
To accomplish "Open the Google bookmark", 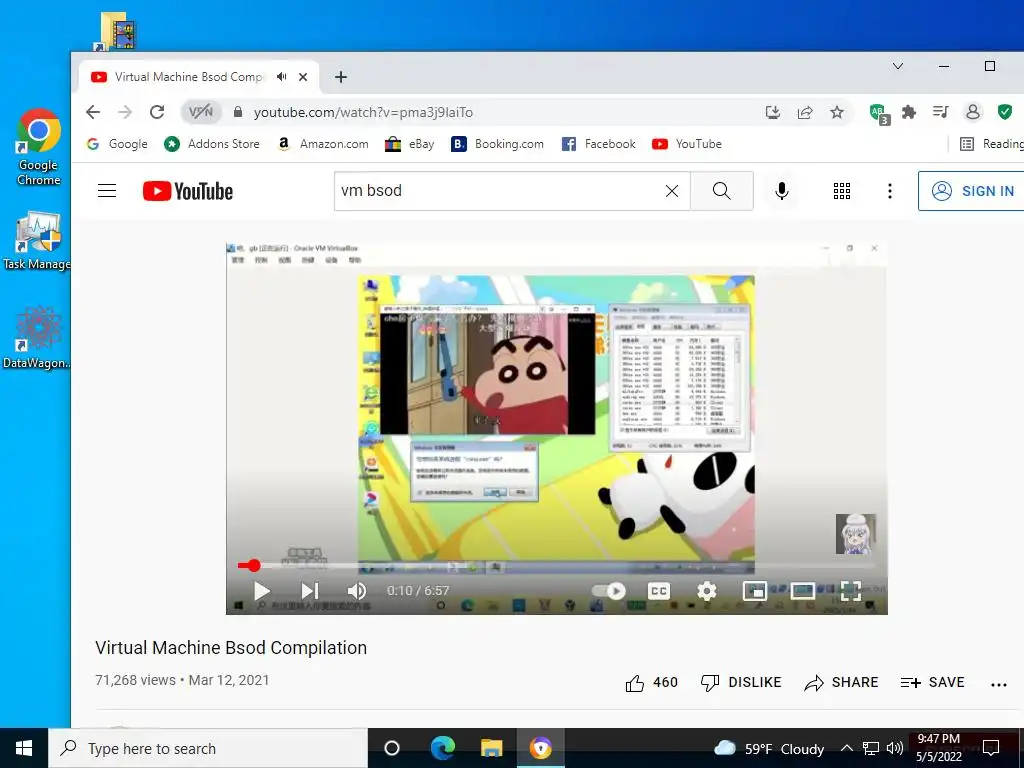I will 118,144.
